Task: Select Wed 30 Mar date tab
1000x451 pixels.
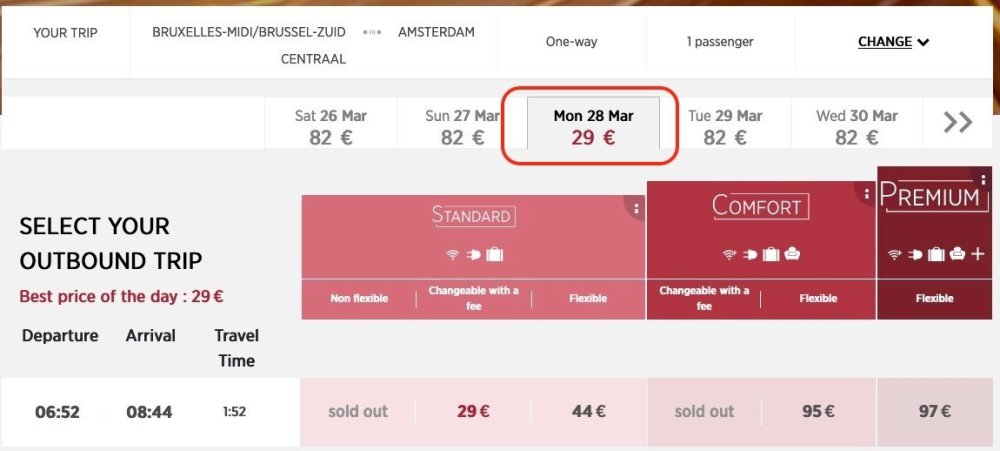Action: click(x=857, y=127)
